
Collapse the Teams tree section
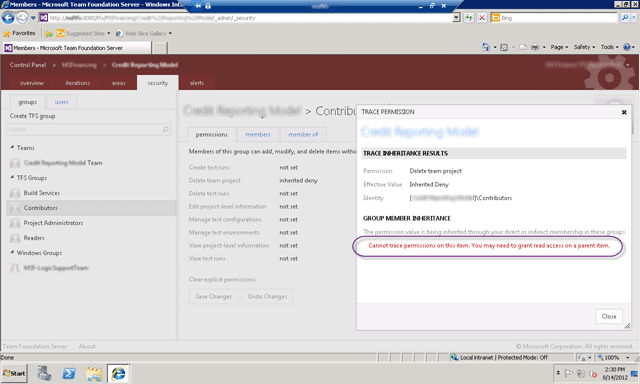coord(12,147)
